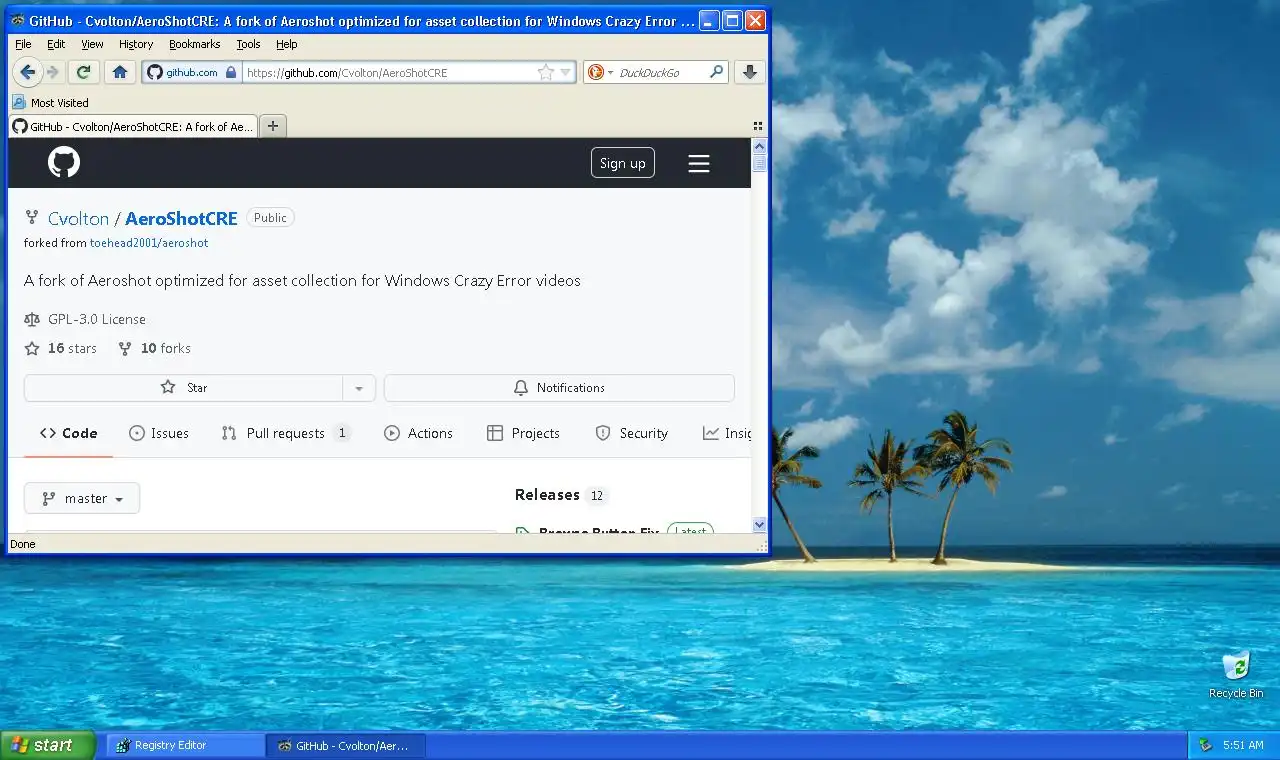The image size is (1280, 760).
Task: Go back using the browser back arrow
Action: 28,72
